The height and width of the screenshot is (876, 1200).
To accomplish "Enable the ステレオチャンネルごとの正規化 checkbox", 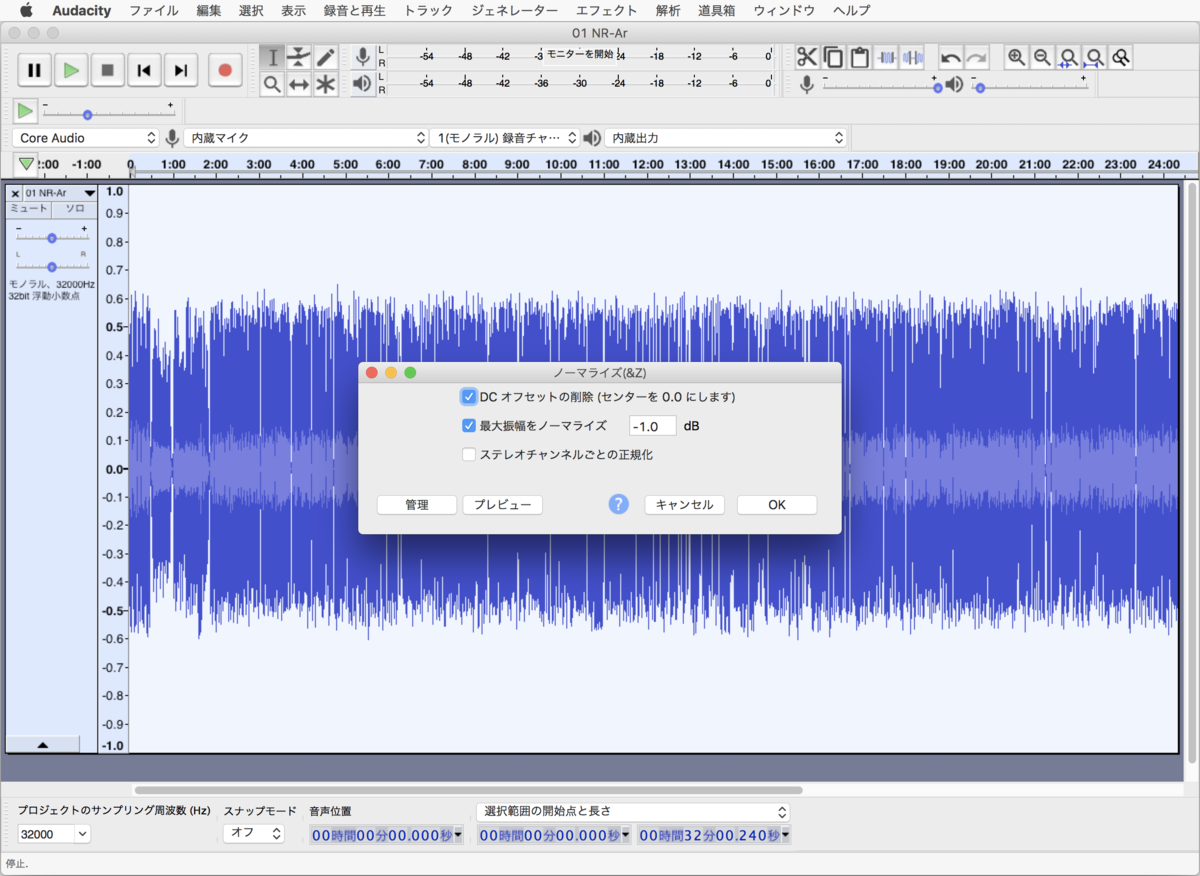I will click(x=469, y=455).
